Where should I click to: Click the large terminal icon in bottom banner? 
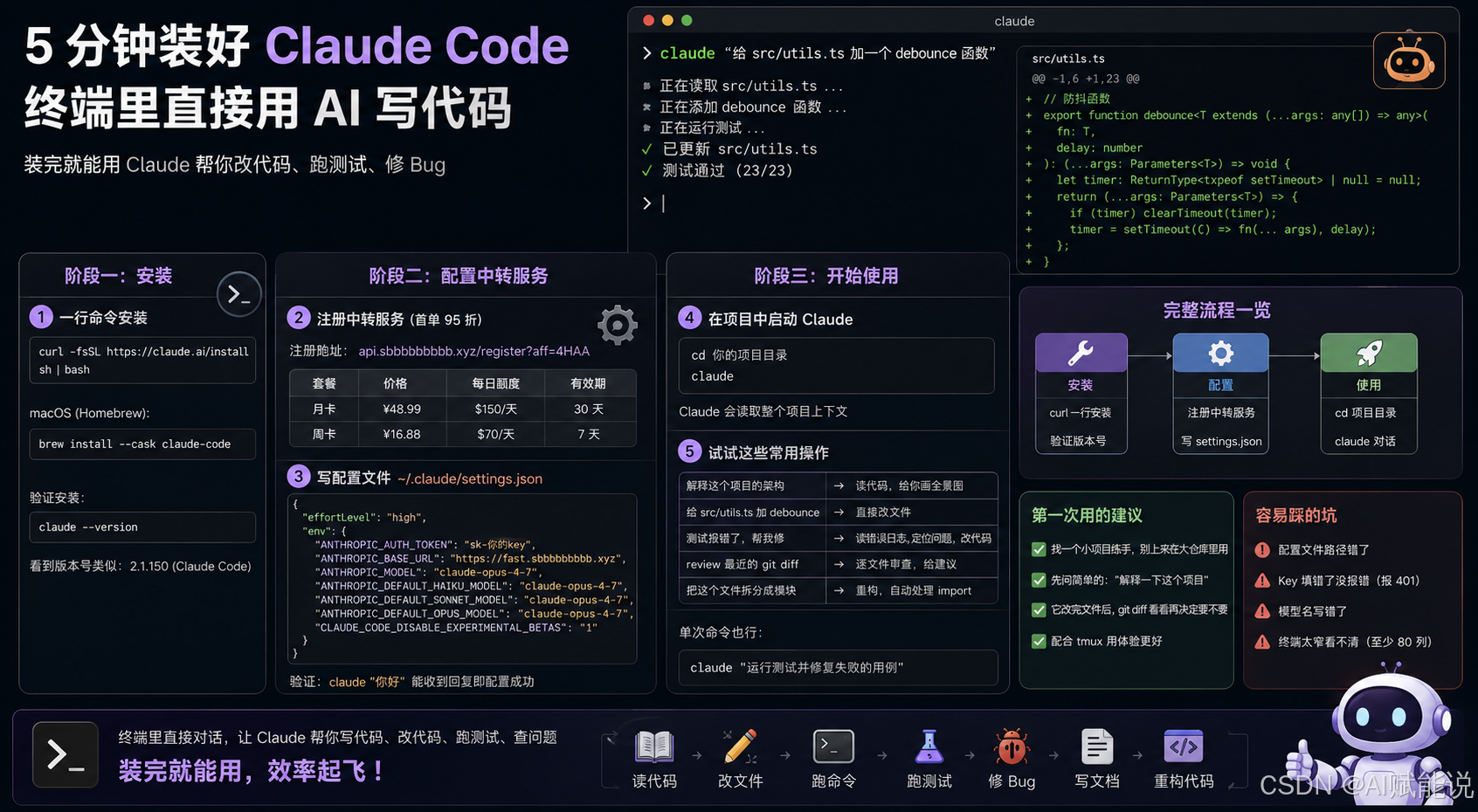pos(66,754)
